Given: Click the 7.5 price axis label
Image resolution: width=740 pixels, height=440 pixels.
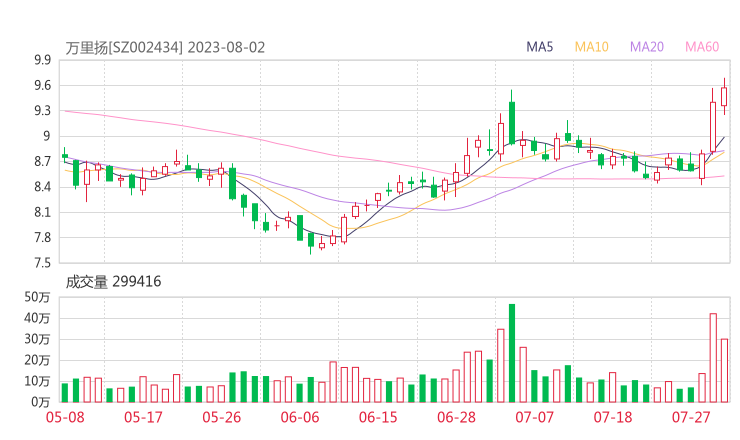Looking at the screenshot, I should 42,263.
